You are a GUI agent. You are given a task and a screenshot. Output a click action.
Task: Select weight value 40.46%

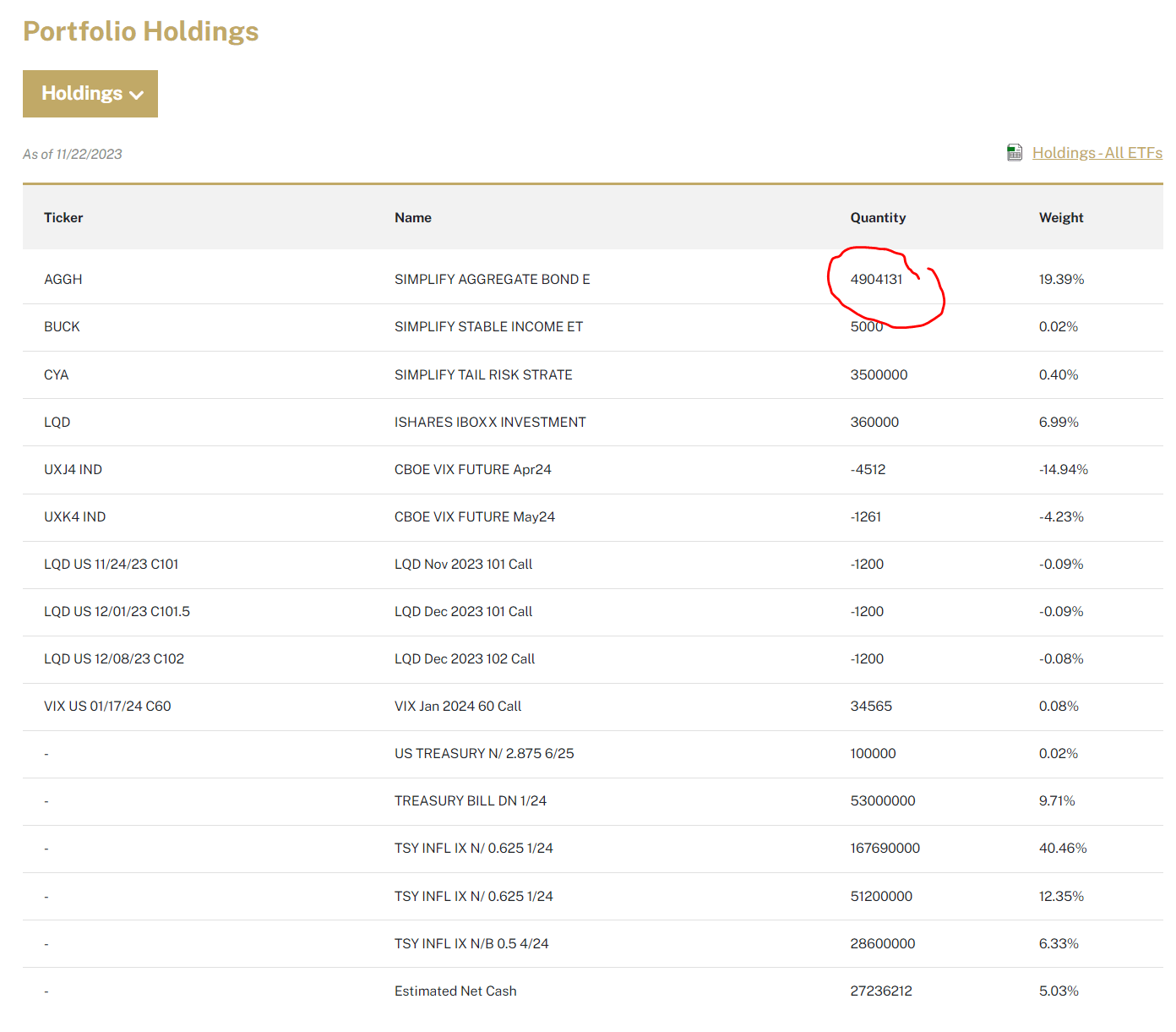click(x=1063, y=848)
